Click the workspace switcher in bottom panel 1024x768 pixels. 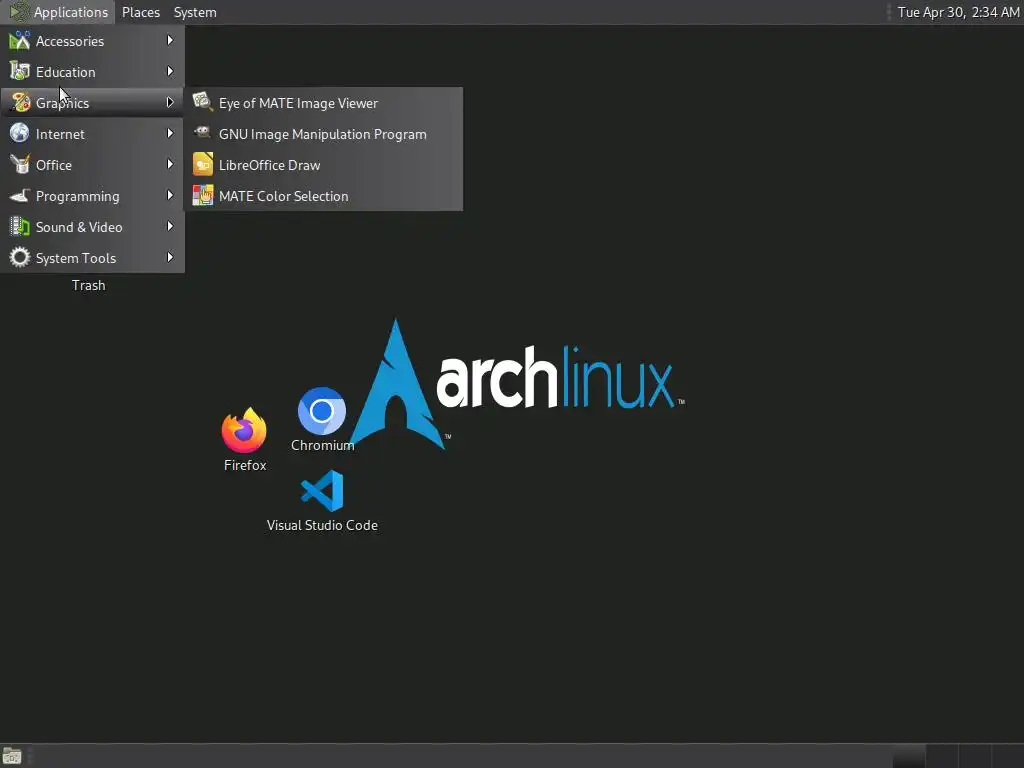point(957,756)
